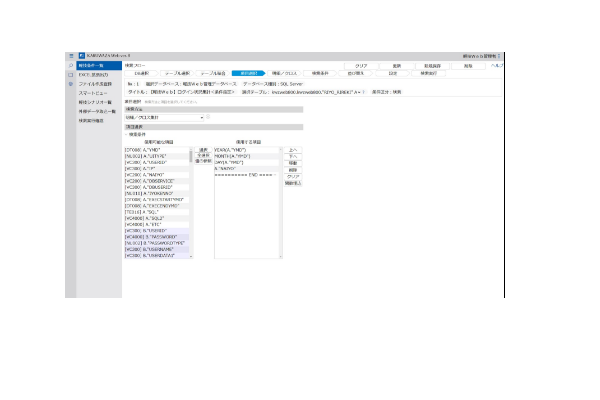Open the method dropdown above the field lists

pos(164,117)
